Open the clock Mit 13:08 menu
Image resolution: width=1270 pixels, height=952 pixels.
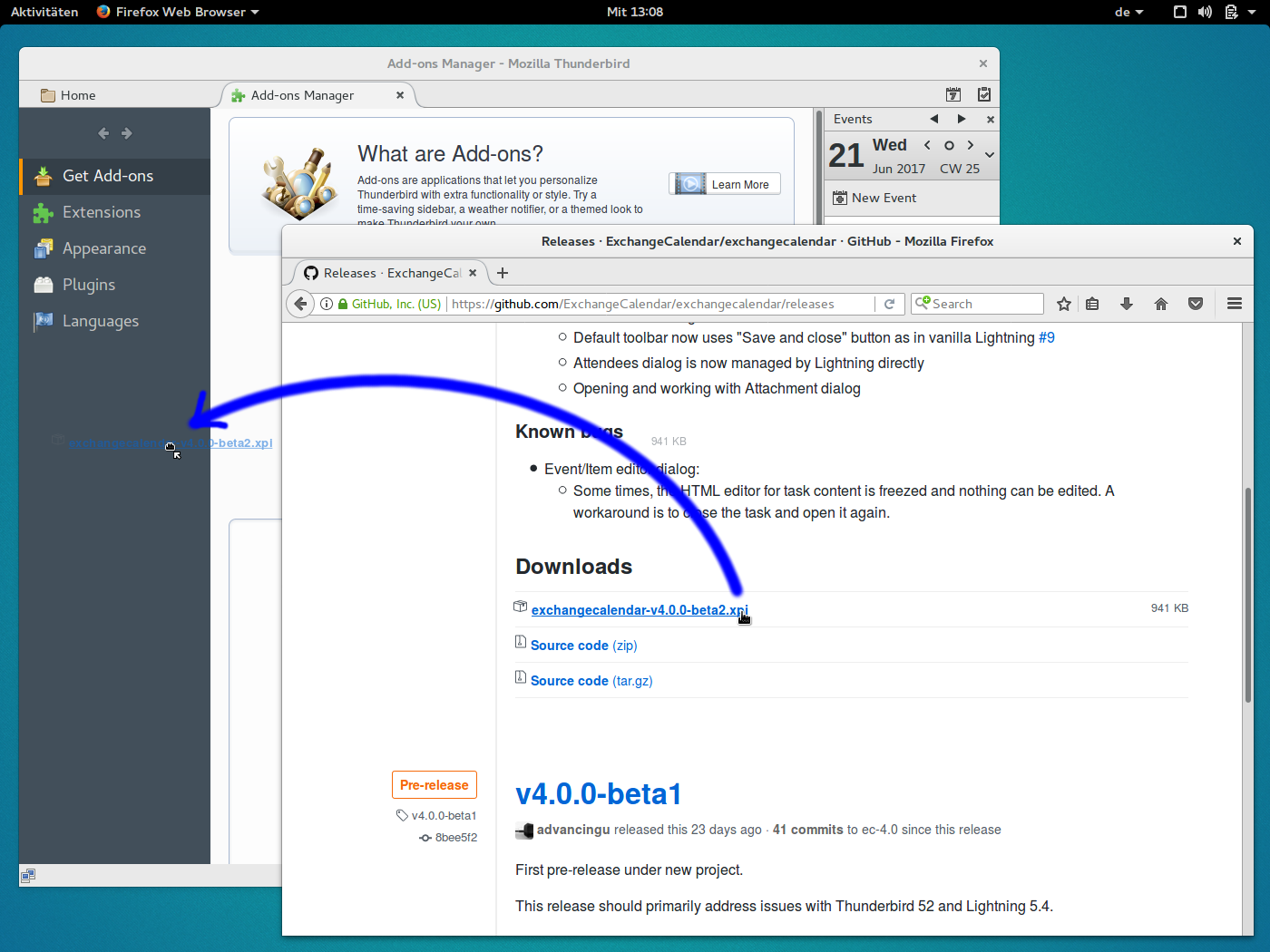[x=635, y=12]
